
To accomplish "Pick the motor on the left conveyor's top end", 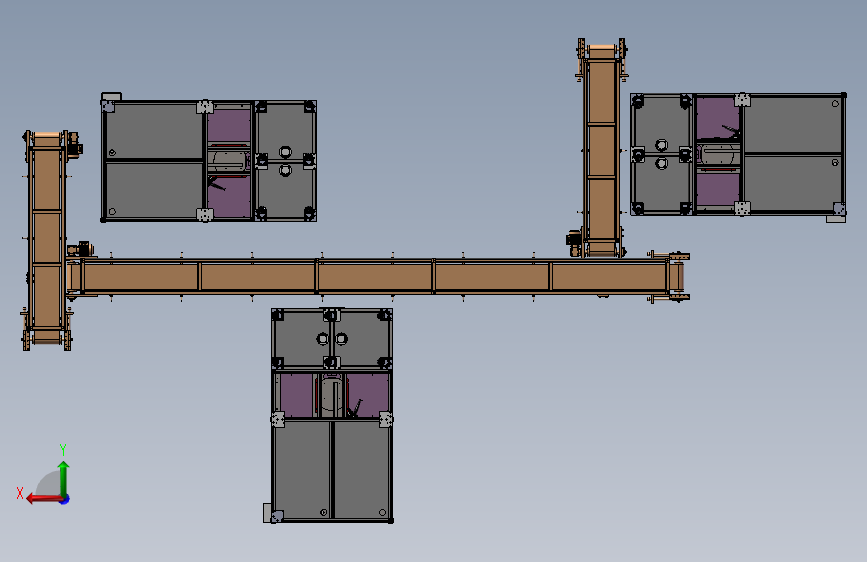I will (75, 147).
